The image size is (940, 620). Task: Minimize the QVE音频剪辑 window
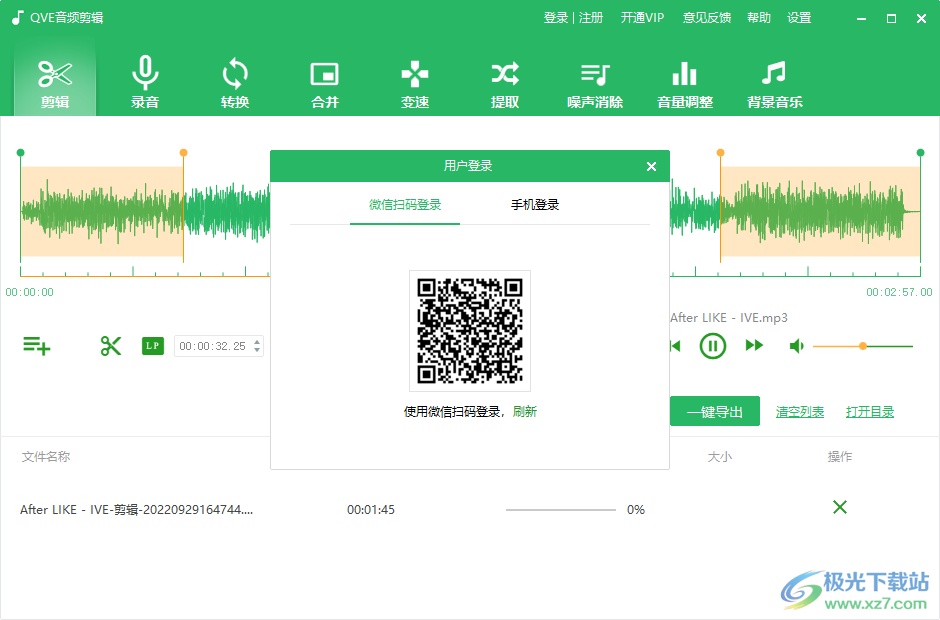point(861,19)
